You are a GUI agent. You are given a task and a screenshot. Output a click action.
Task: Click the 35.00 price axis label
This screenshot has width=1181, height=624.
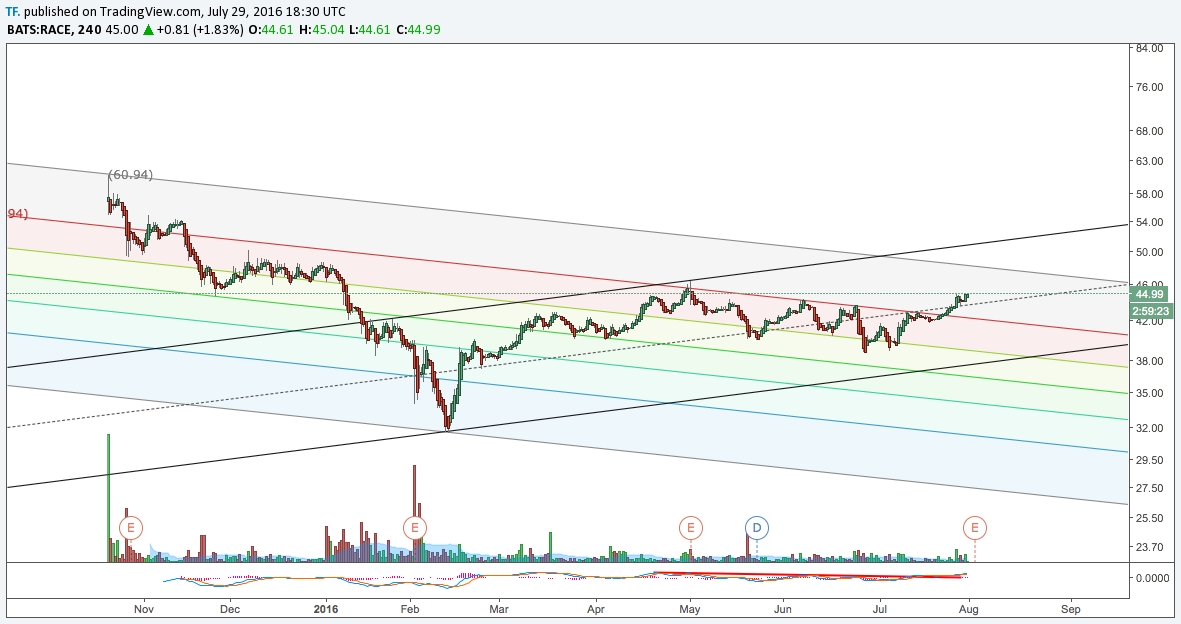point(1149,393)
